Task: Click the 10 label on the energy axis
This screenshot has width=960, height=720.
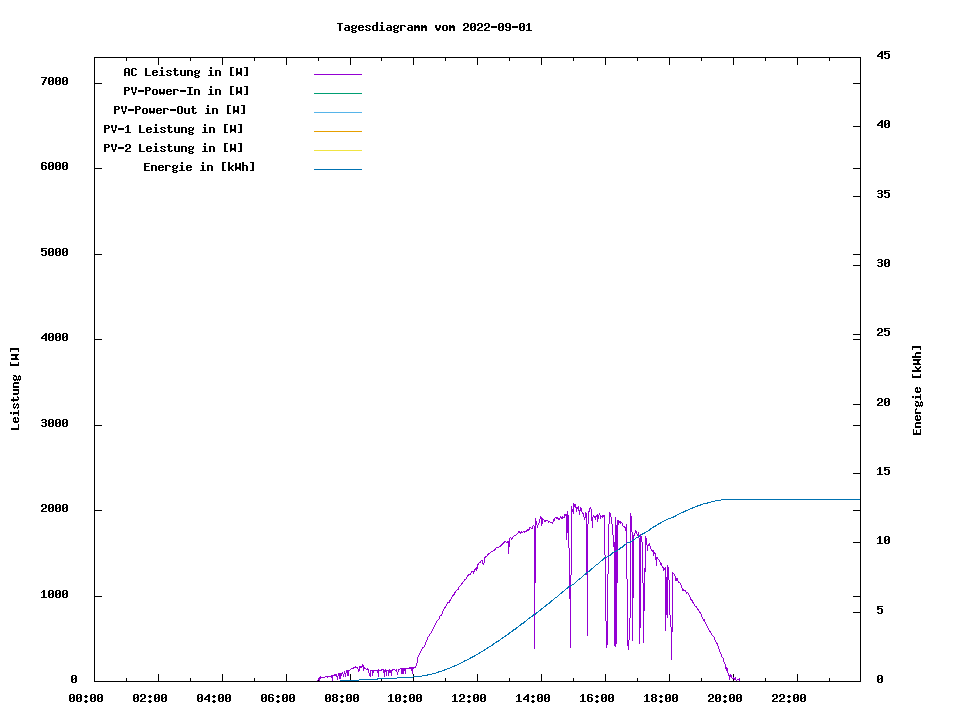Action: [x=884, y=541]
